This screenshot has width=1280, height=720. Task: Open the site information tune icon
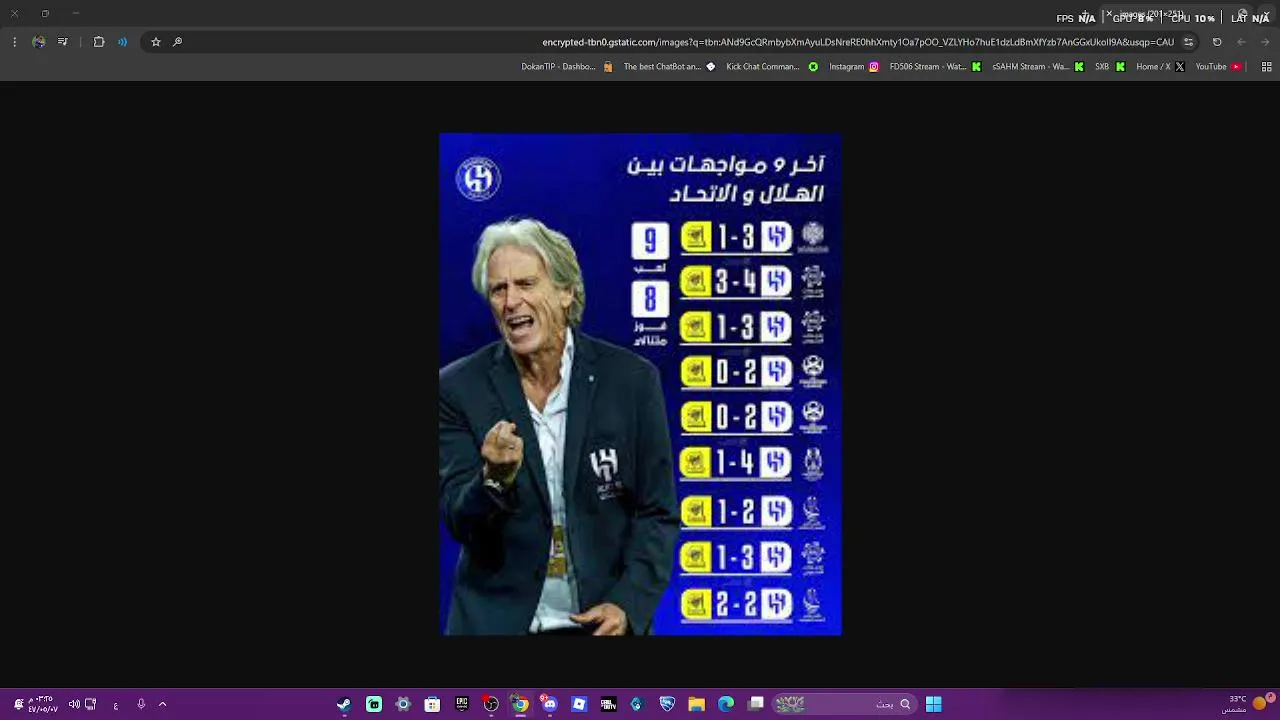pyautogui.click(x=1188, y=42)
